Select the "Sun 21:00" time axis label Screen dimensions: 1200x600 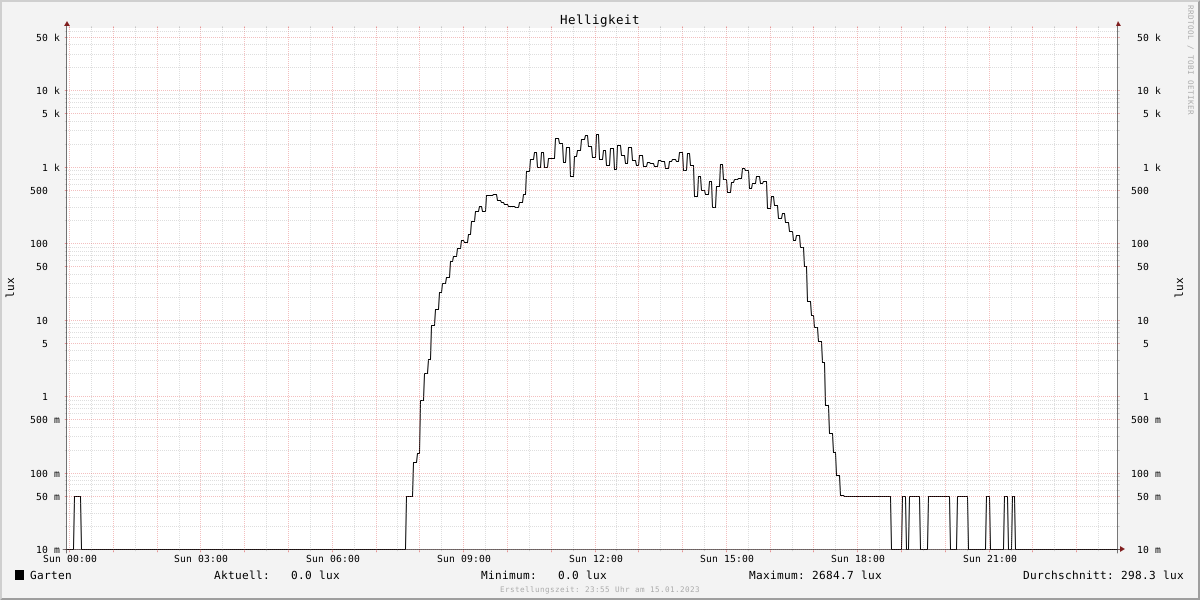point(990,559)
